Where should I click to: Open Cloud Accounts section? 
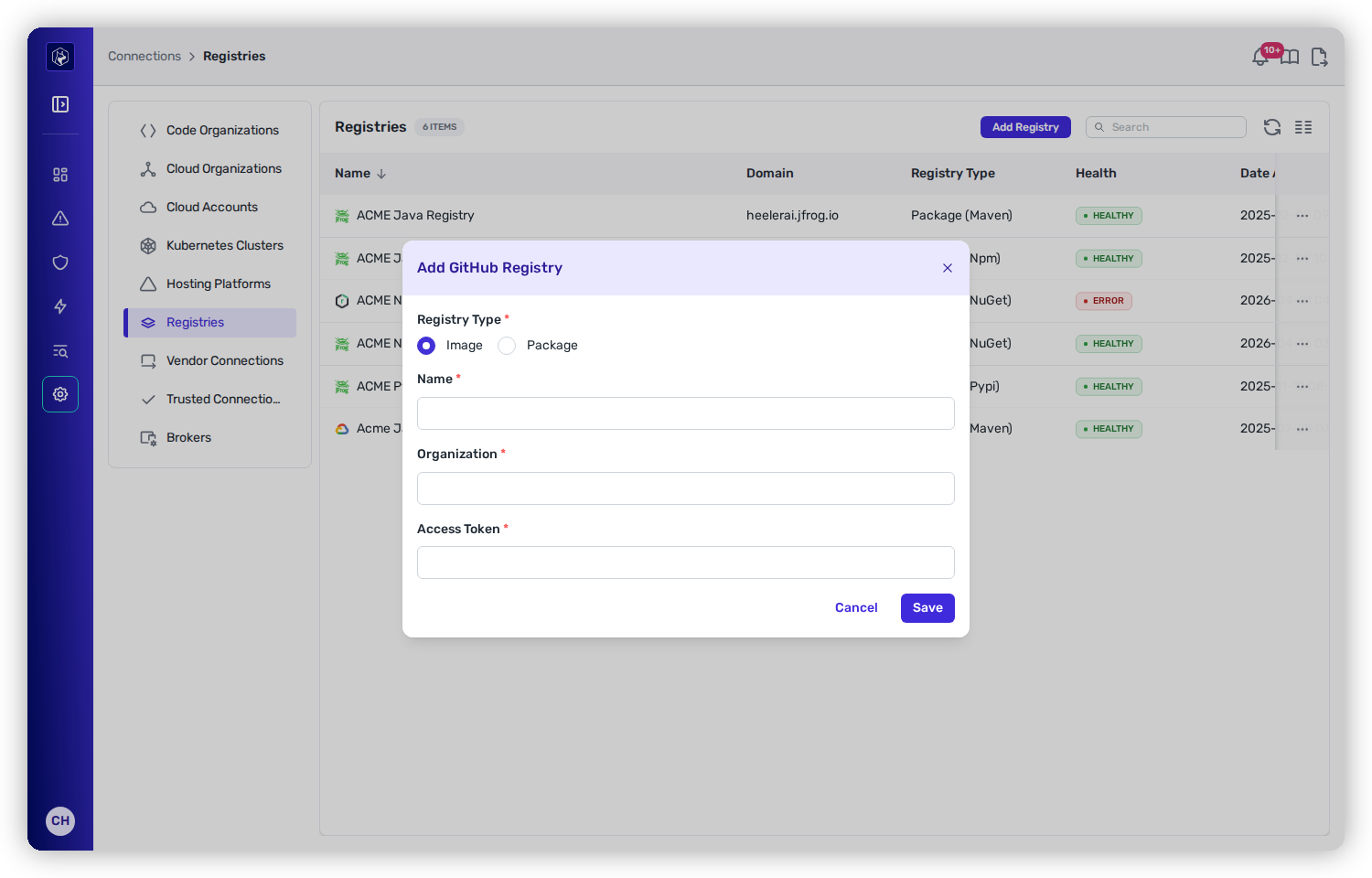210,207
